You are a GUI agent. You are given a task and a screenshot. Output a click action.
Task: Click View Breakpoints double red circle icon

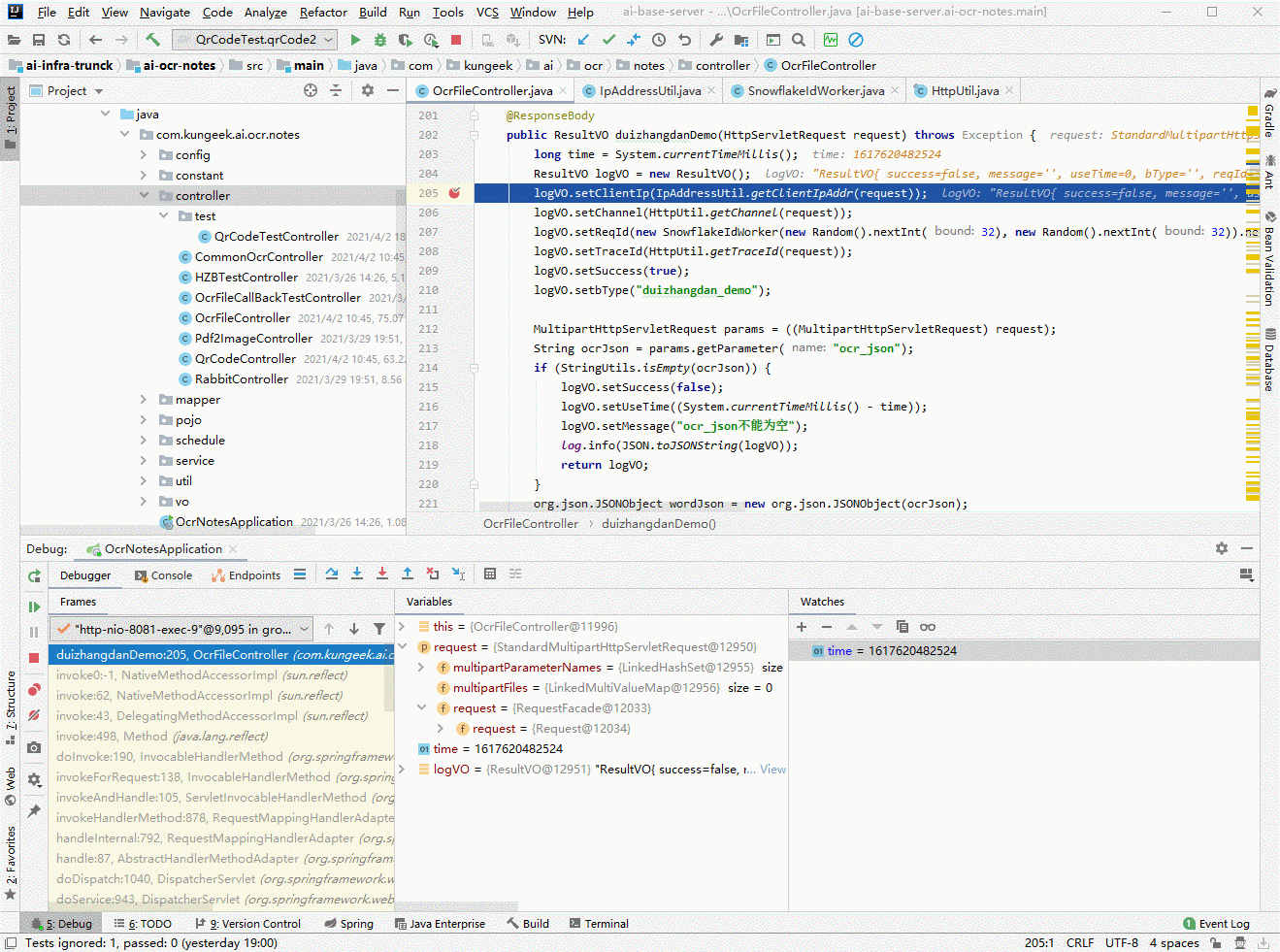point(34,689)
